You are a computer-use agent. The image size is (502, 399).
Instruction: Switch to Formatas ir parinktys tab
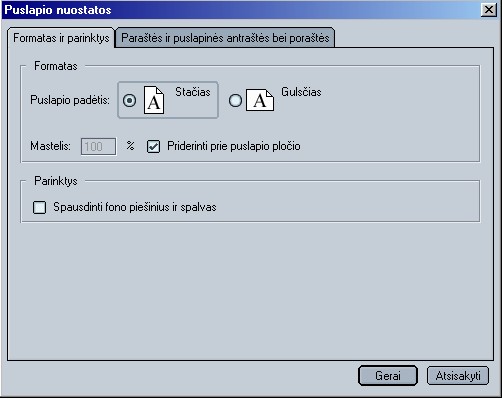pos(61,38)
